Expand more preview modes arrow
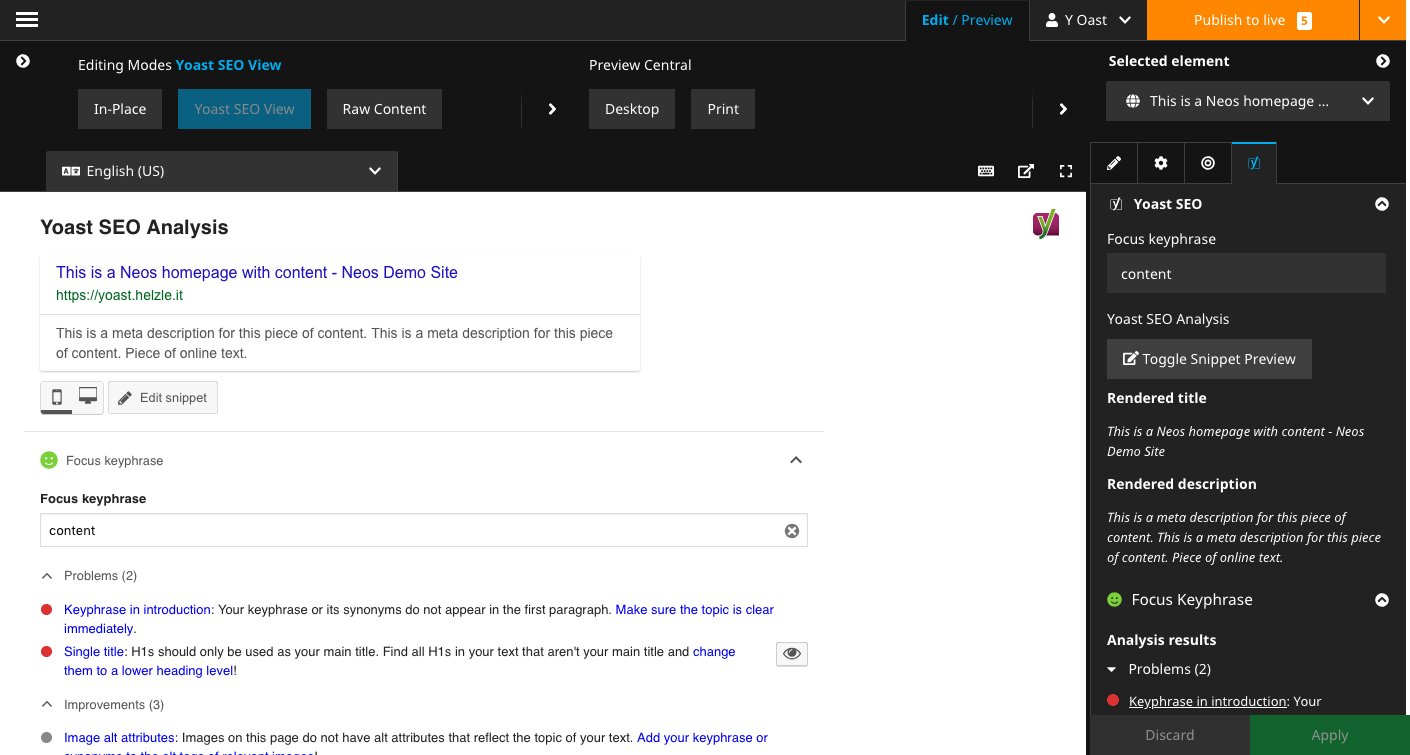 point(1063,109)
